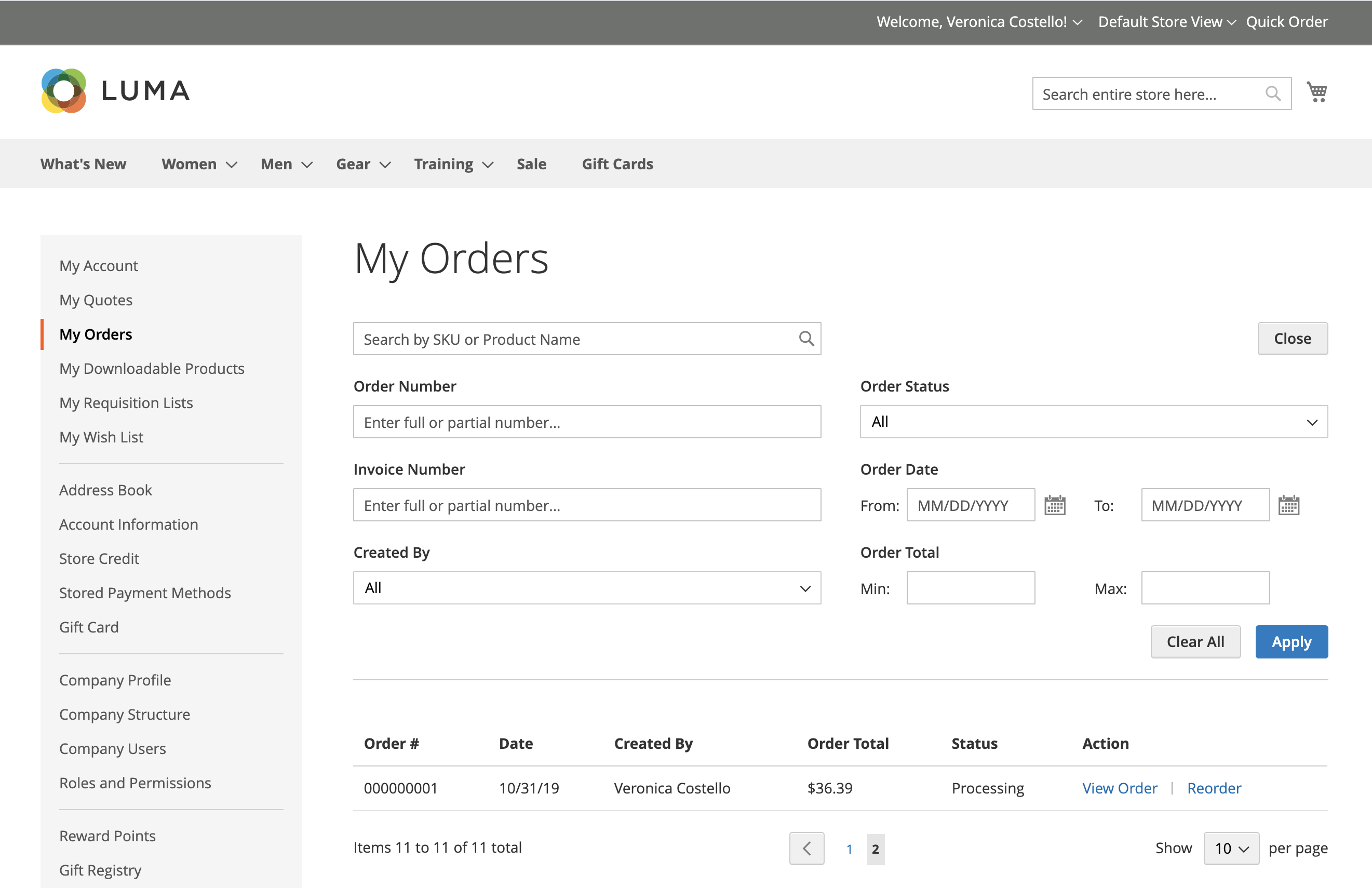Viewport: 1372px width, 888px height.
Task: Select My Orders in sidebar
Action: point(96,334)
